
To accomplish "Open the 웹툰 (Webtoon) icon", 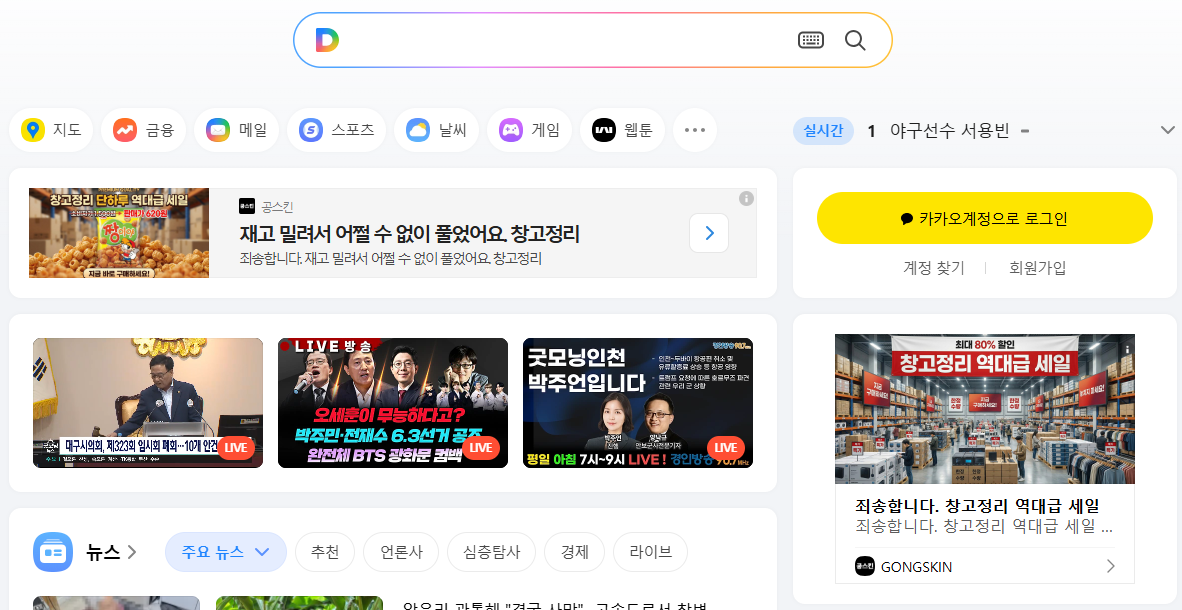I will pos(622,130).
